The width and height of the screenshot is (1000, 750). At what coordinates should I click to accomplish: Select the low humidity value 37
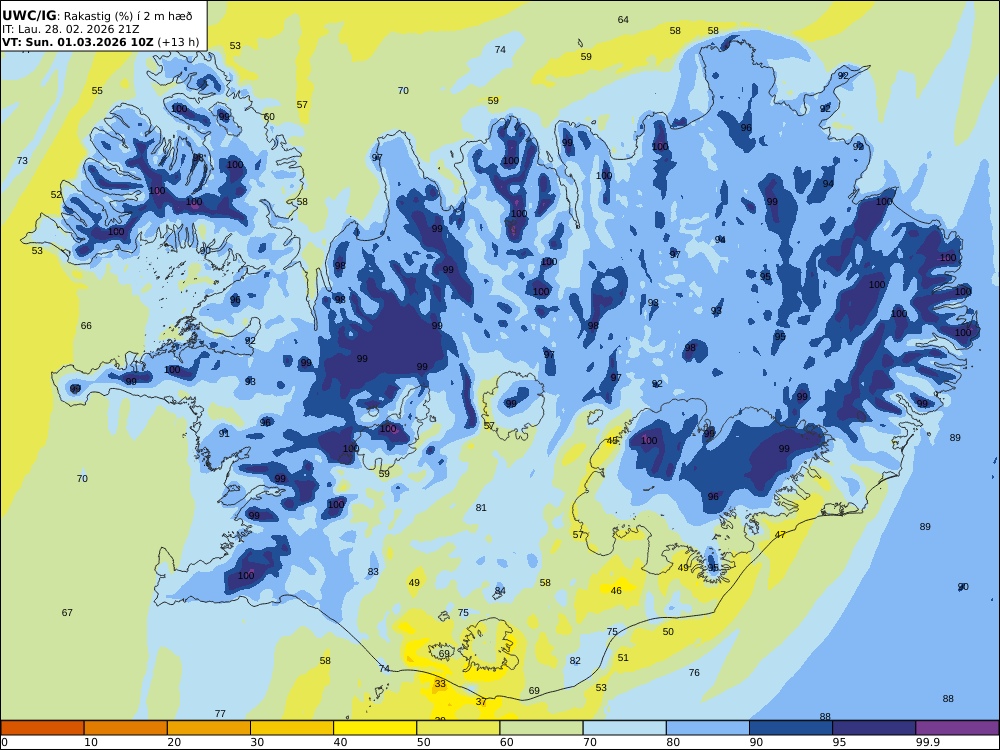[481, 702]
